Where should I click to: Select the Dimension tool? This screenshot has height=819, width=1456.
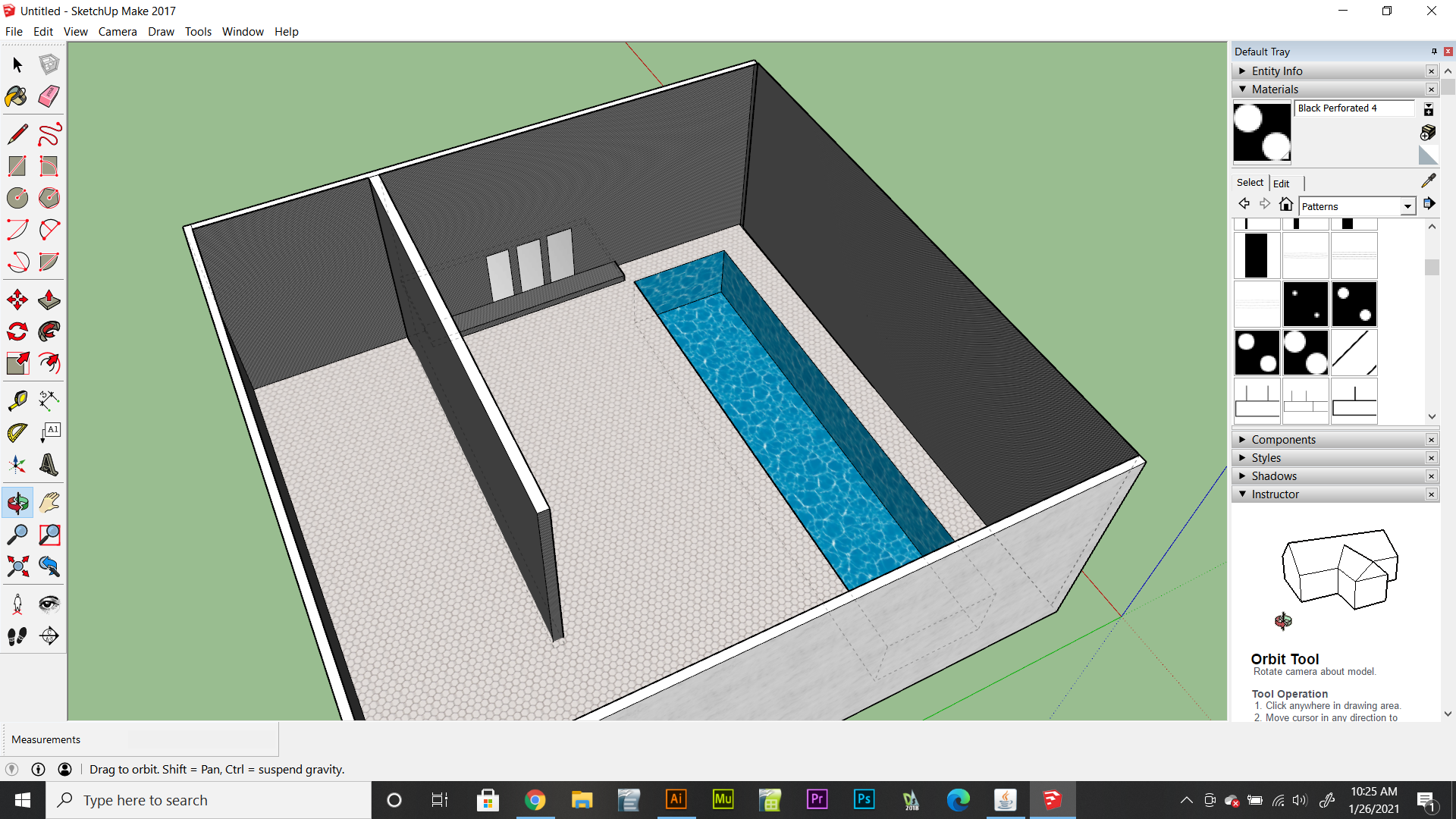(49, 400)
